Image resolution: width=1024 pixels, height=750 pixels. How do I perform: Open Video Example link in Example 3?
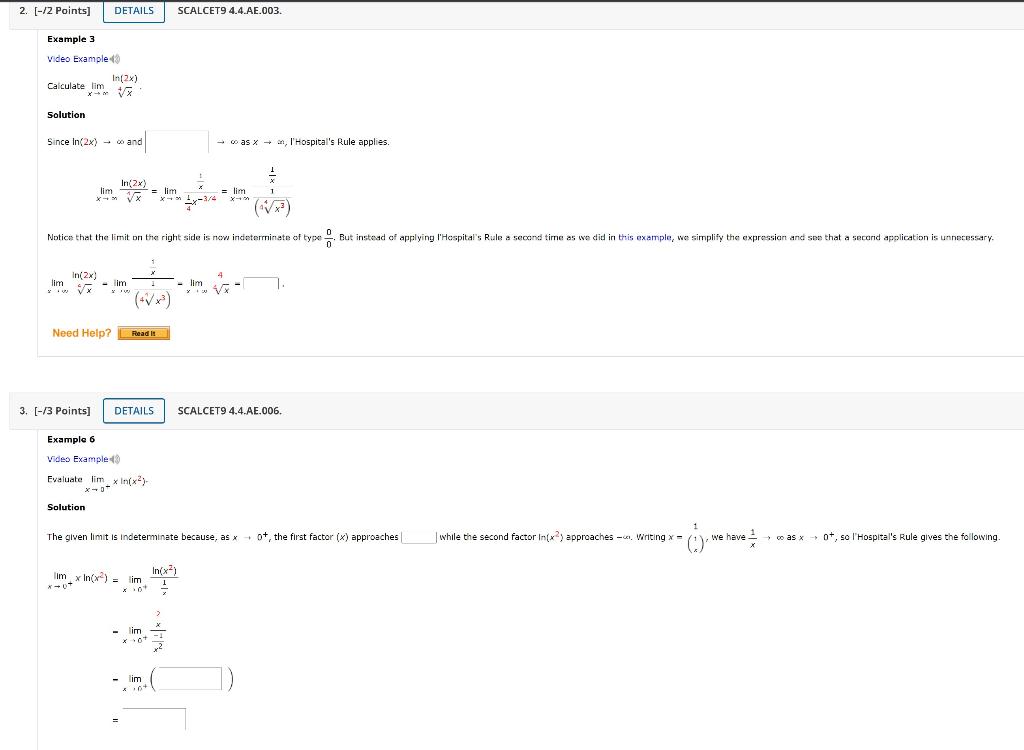point(78,59)
